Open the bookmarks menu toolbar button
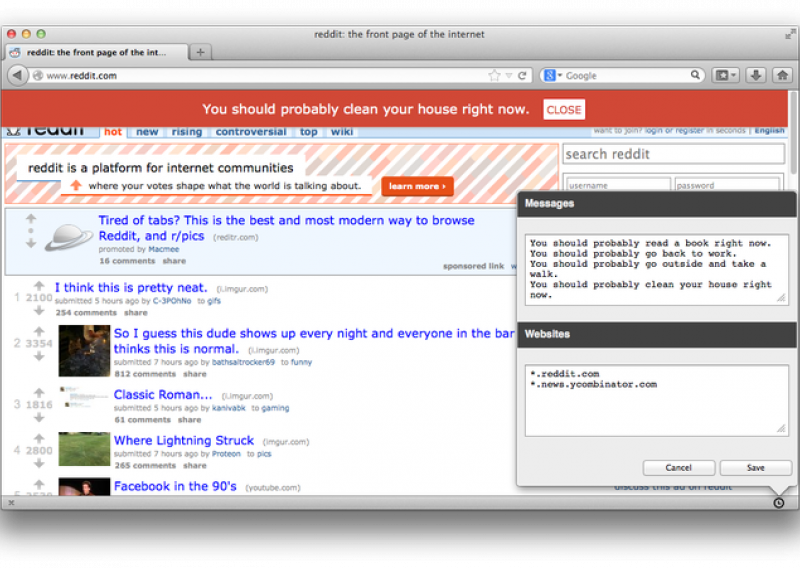Viewport: 800px width, 568px height. (x=726, y=76)
